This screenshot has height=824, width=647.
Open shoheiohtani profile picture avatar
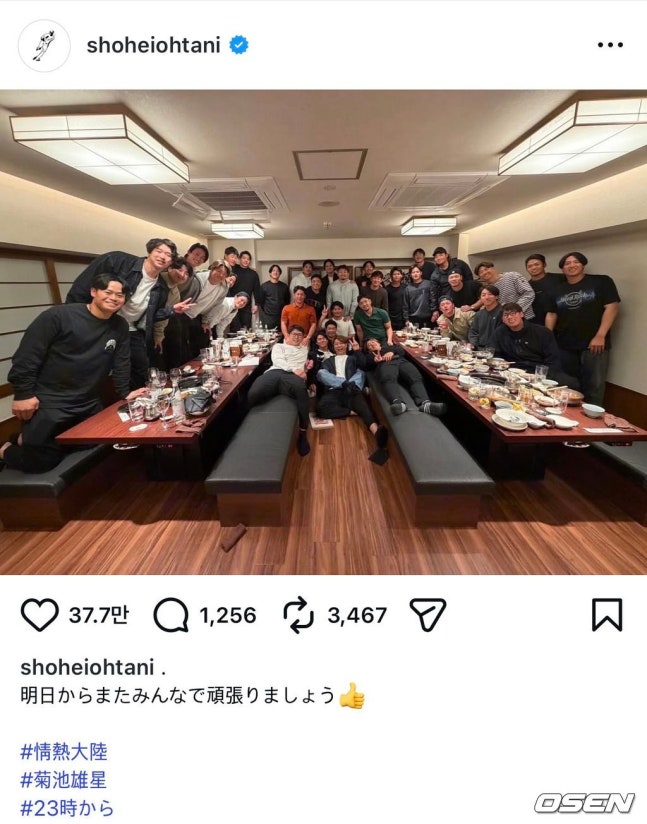click(x=44, y=46)
